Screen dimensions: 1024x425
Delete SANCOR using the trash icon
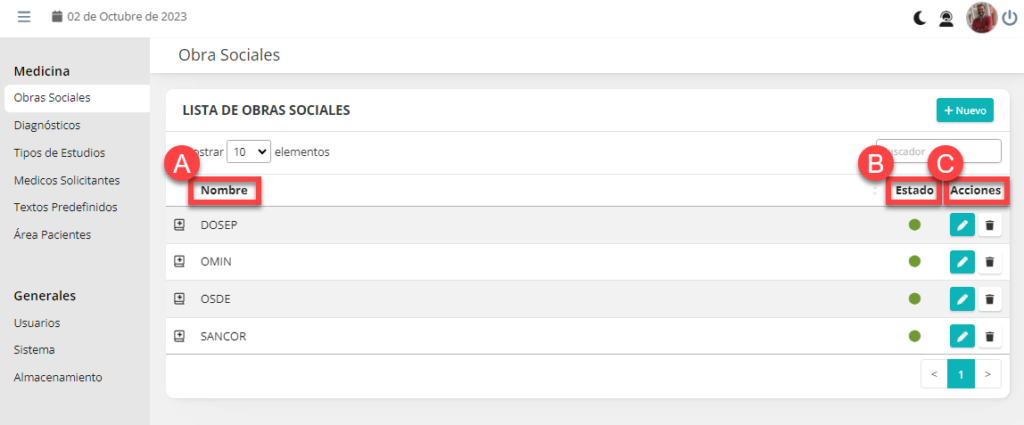click(990, 336)
